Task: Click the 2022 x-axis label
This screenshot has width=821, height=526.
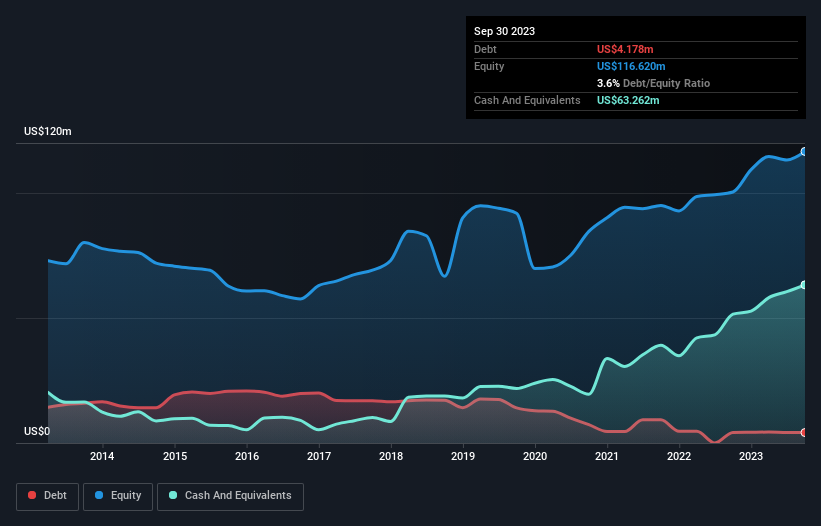Action: point(679,456)
